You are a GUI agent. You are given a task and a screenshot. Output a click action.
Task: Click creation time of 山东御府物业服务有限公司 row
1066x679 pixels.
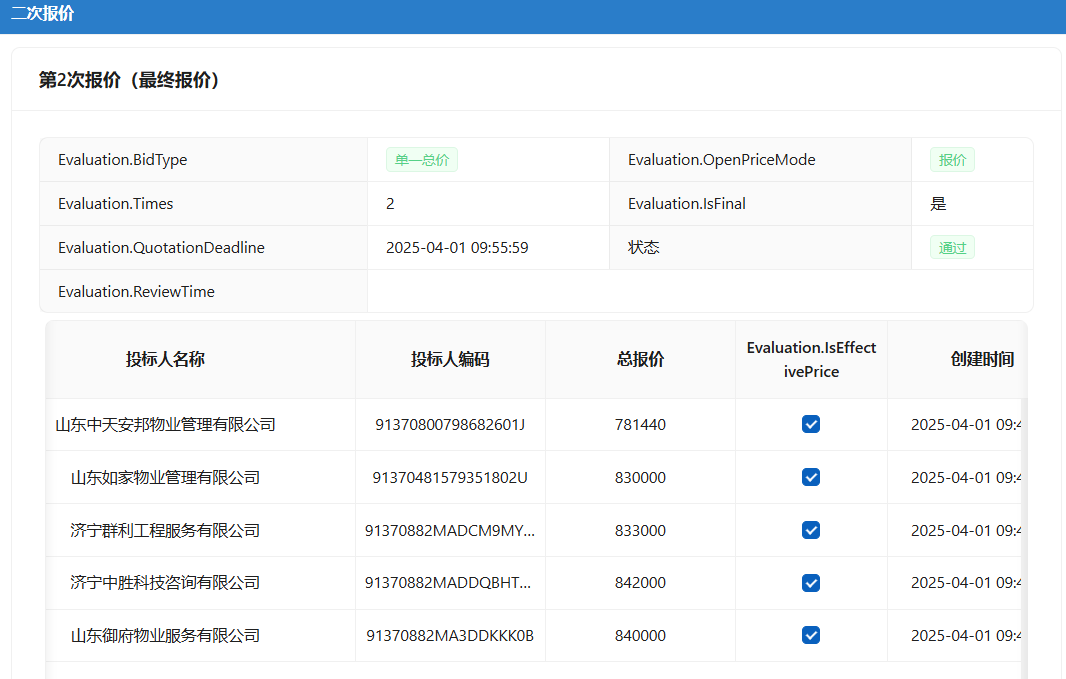point(965,636)
